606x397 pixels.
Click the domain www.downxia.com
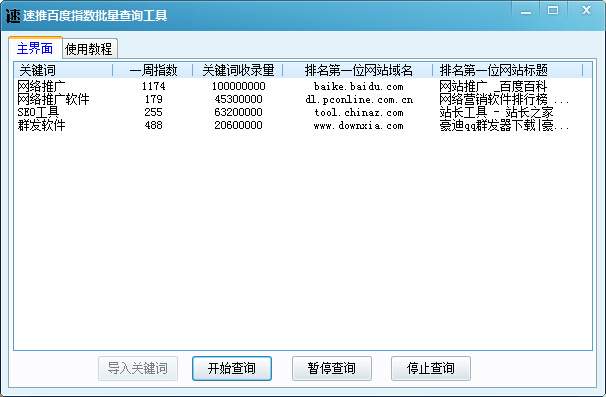pyautogui.click(x=359, y=125)
